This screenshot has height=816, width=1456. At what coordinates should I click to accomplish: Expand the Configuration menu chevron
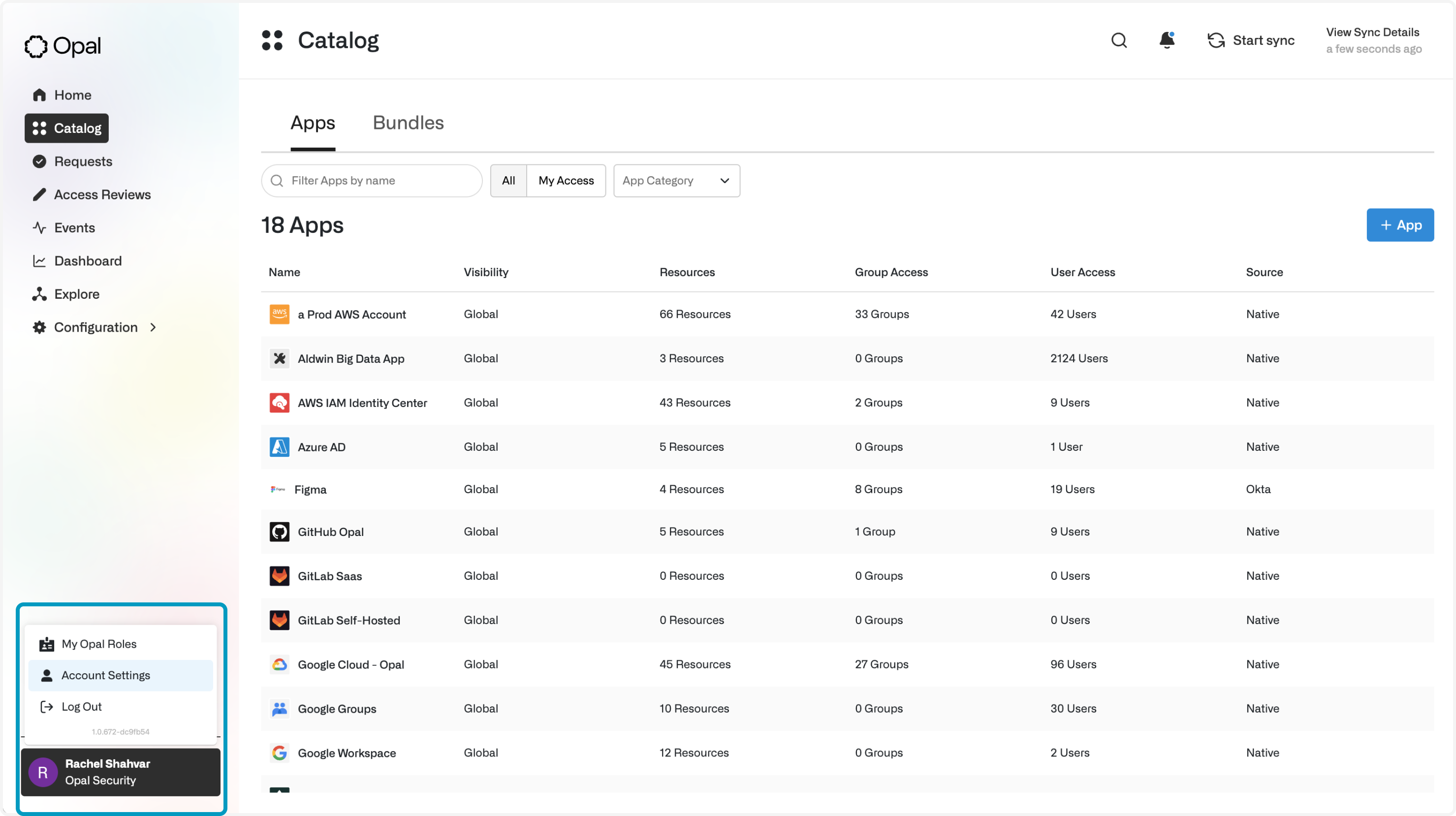153,328
